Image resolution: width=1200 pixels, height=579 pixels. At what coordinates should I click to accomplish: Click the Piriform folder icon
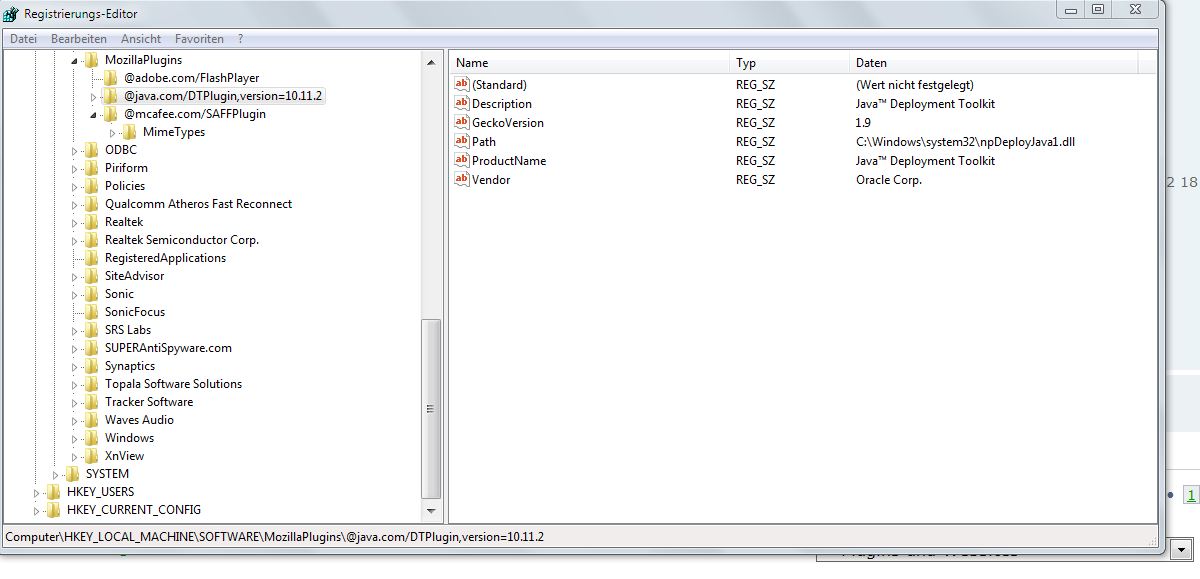pos(92,168)
